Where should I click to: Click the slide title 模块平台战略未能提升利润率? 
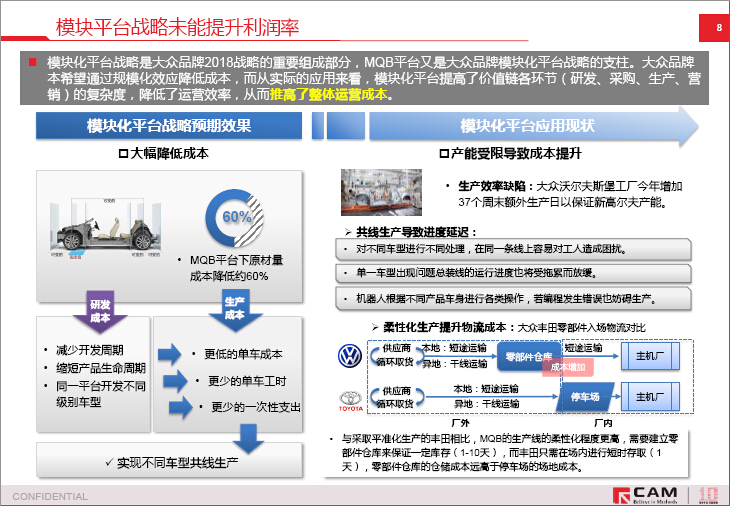pyautogui.click(x=177, y=27)
